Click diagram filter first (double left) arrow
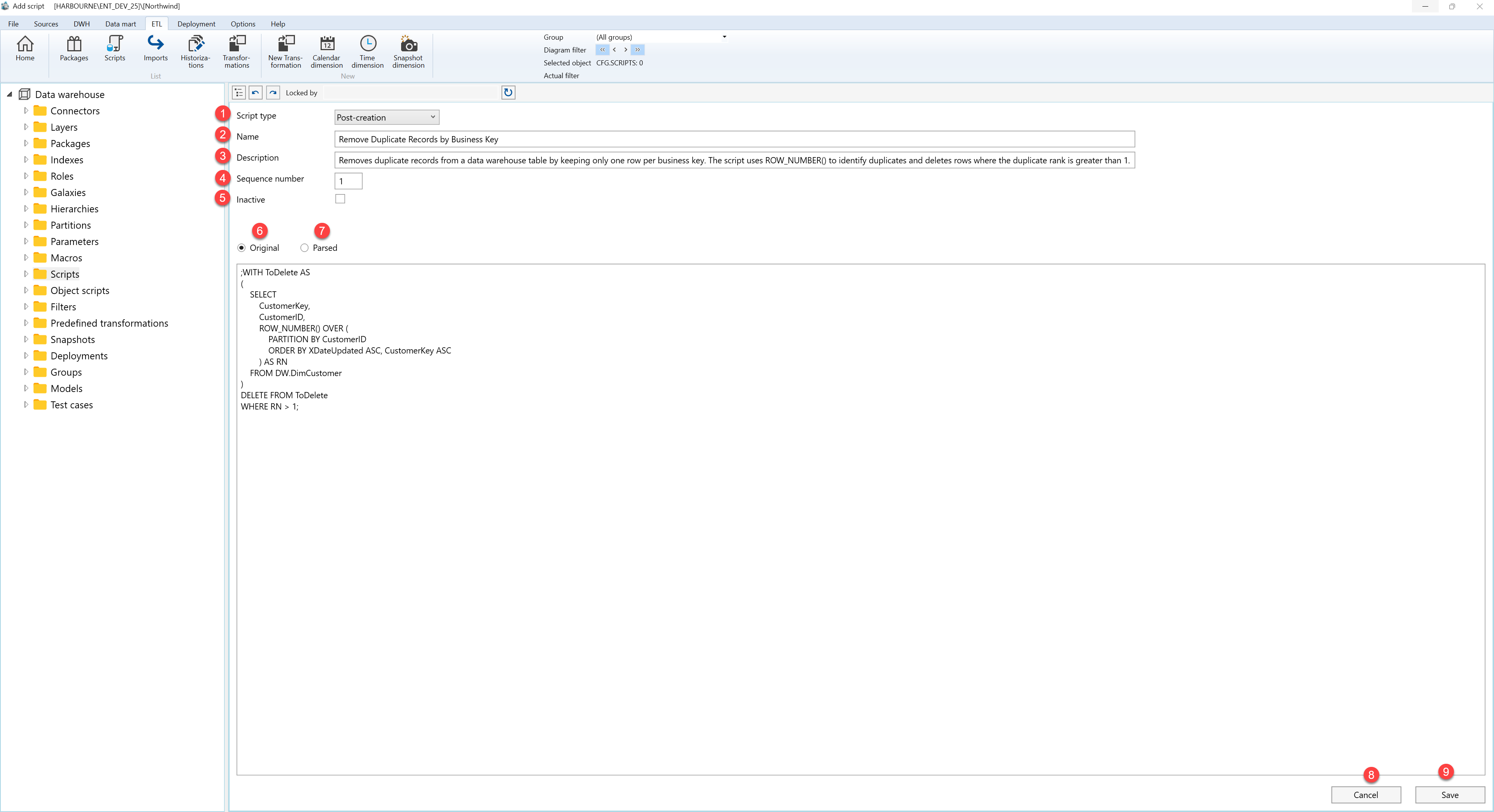1494x812 pixels. point(602,50)
